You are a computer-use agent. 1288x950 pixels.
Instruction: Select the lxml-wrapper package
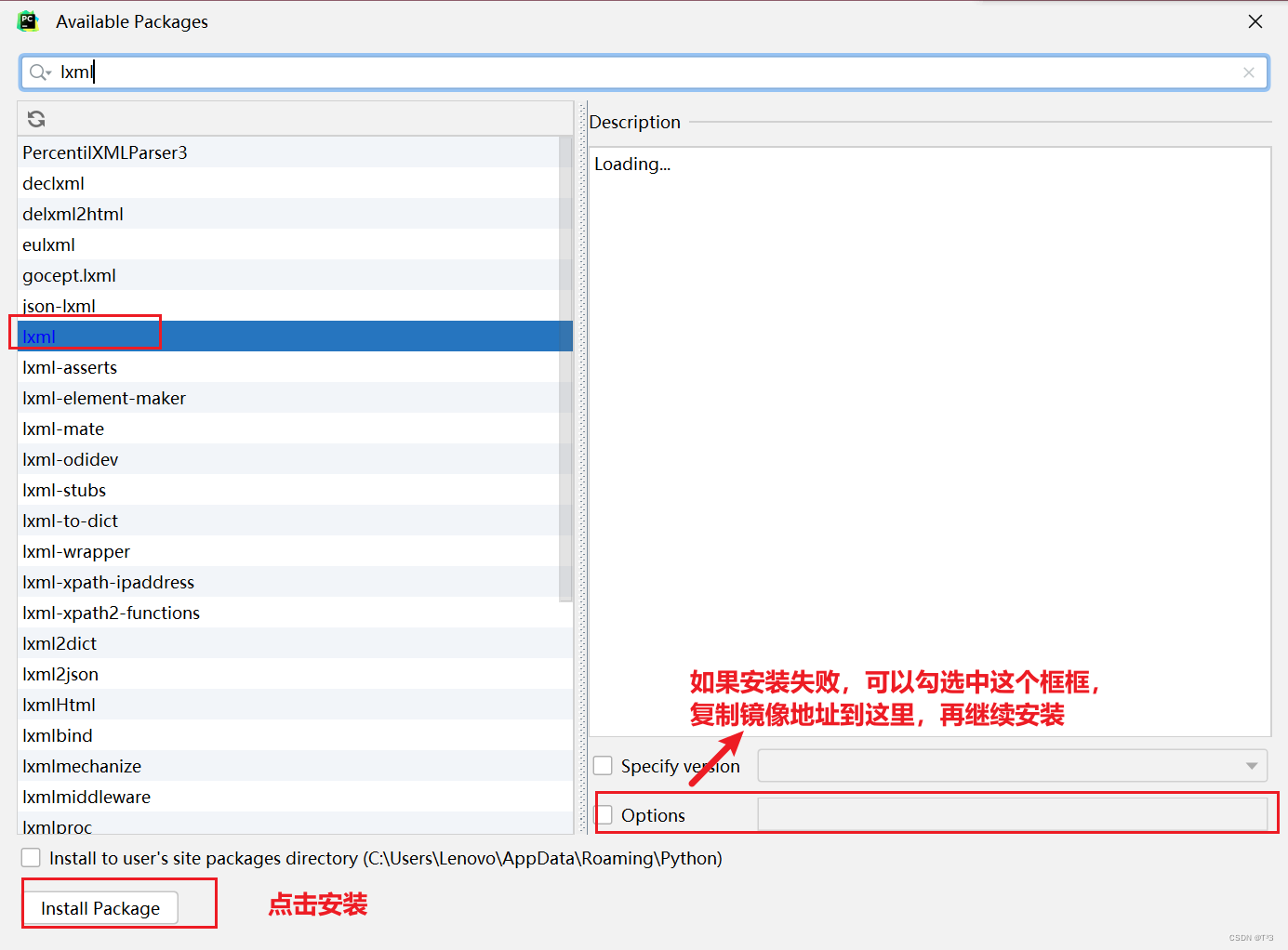(x=288, y=551)
